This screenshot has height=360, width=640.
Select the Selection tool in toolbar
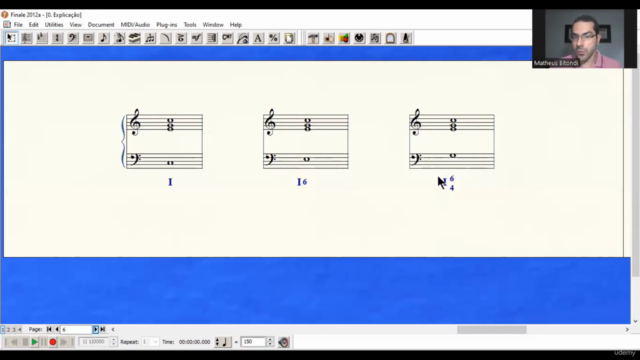point(11,38)
